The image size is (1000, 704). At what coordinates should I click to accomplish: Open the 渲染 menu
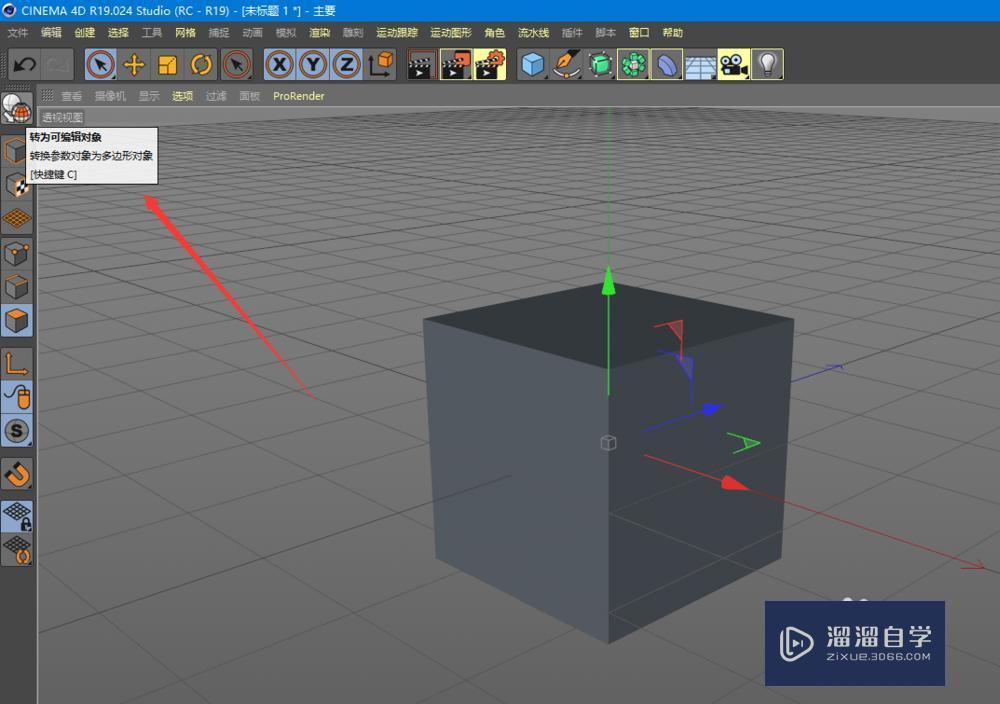(320, 33)
